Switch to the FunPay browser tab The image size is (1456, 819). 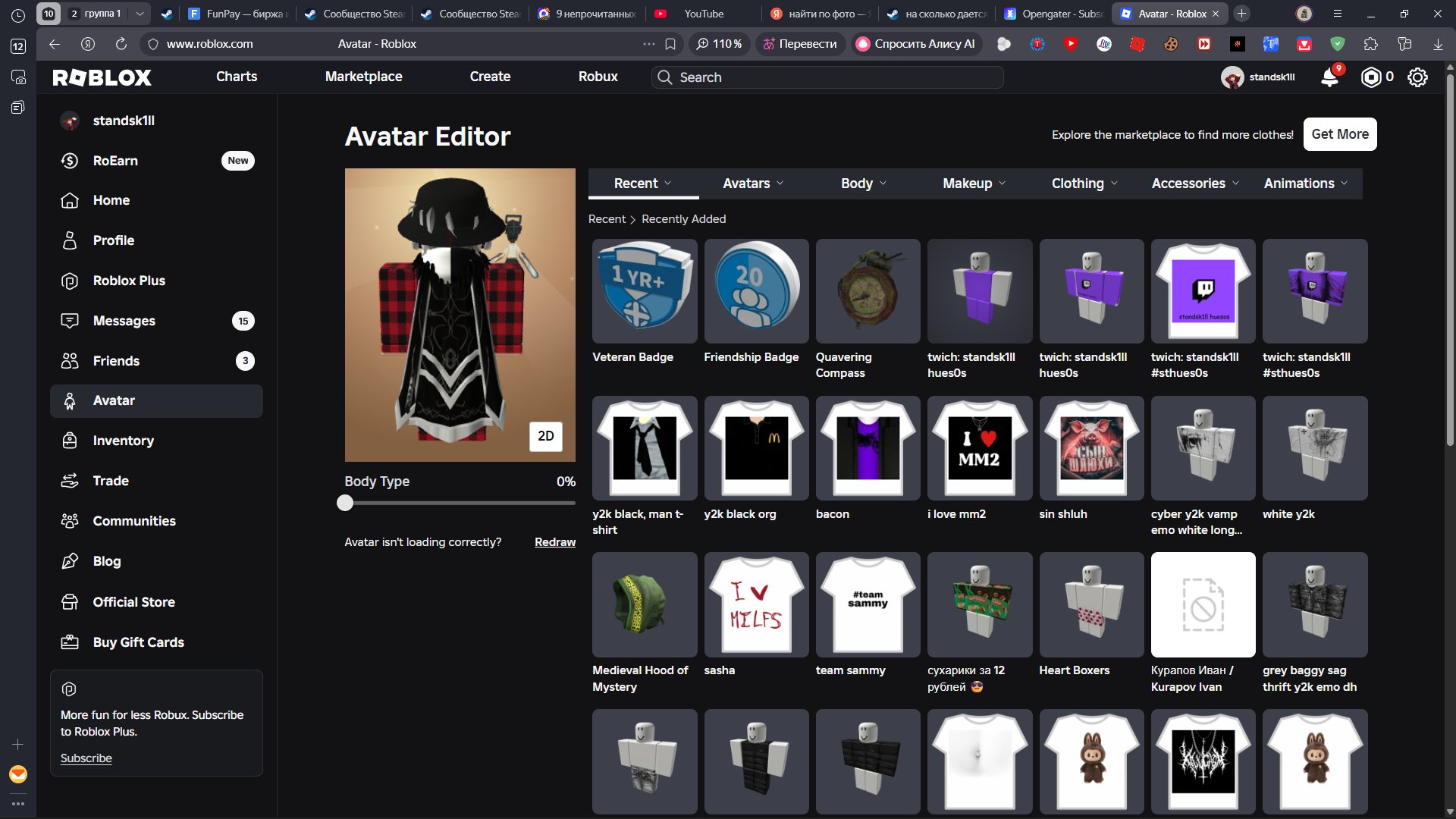[237, 14]
